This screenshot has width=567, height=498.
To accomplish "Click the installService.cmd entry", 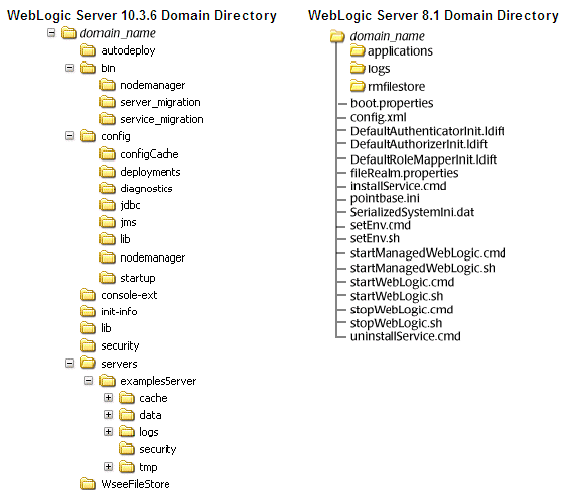I will point(398,186).
